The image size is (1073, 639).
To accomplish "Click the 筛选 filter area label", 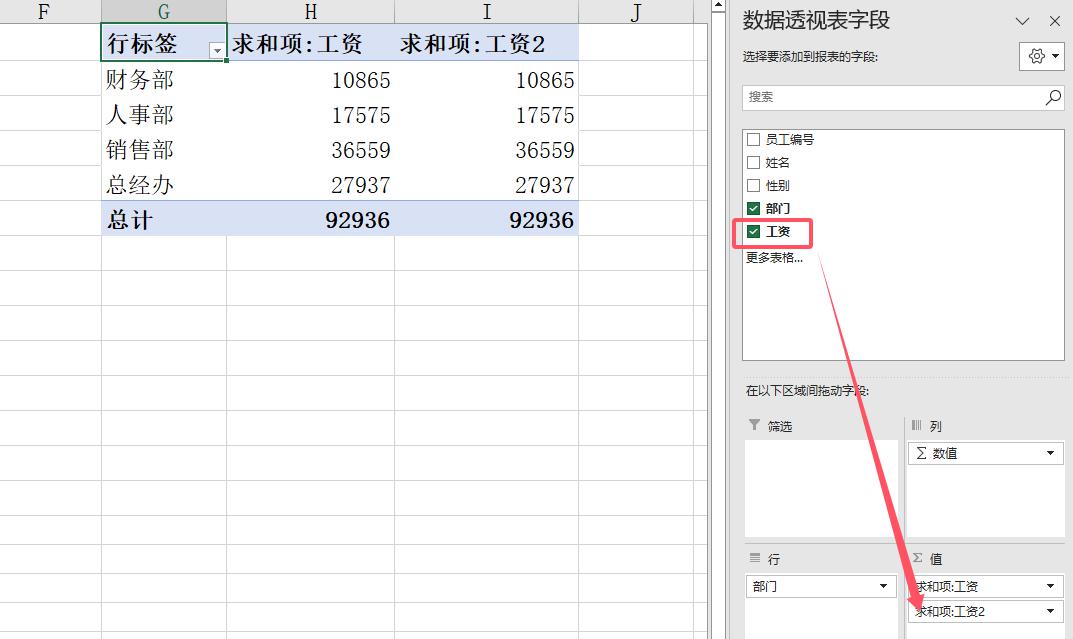I will 779,426.
